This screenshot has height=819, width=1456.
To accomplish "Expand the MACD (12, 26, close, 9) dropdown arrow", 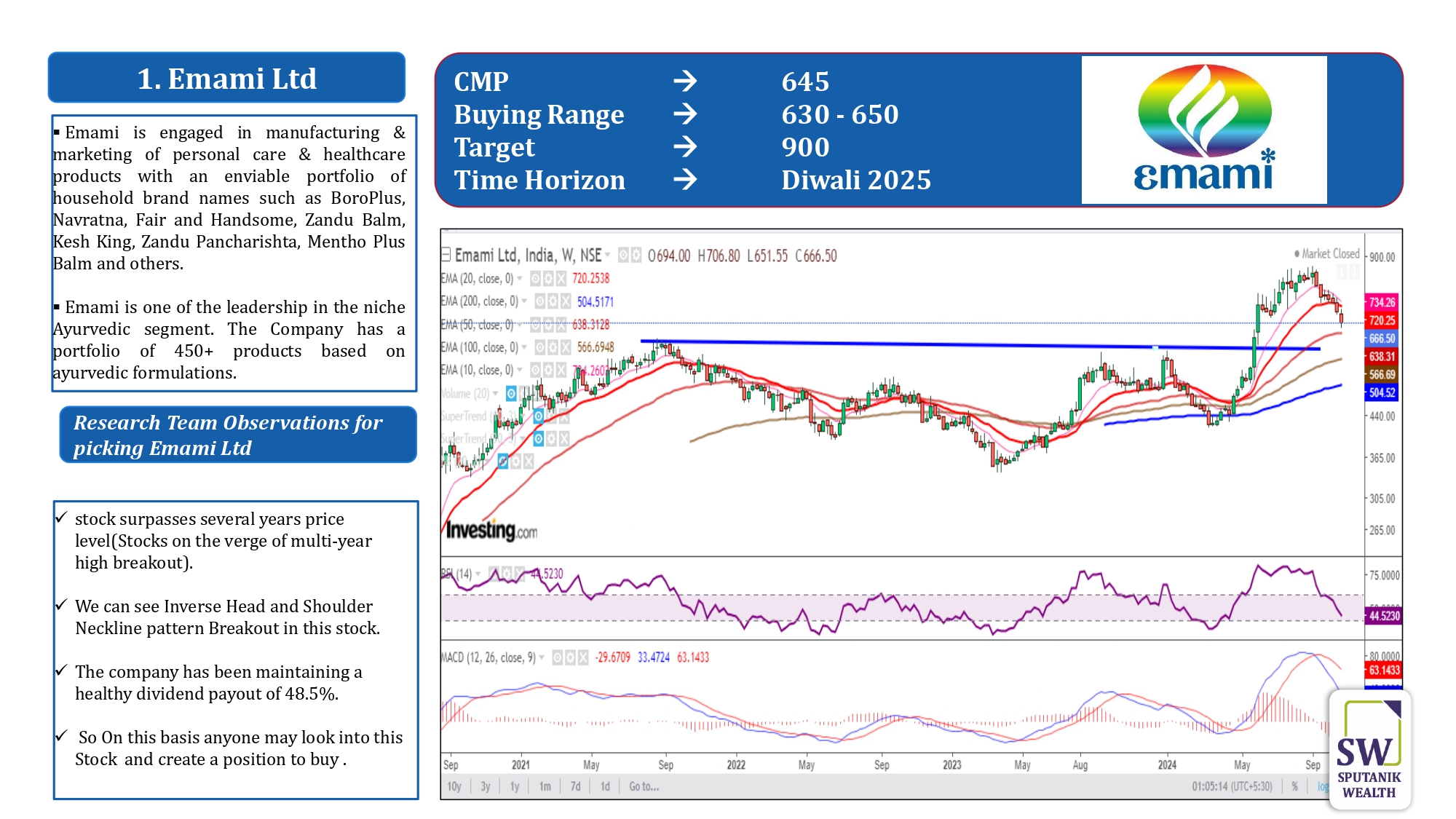I will tap(542, 658).
